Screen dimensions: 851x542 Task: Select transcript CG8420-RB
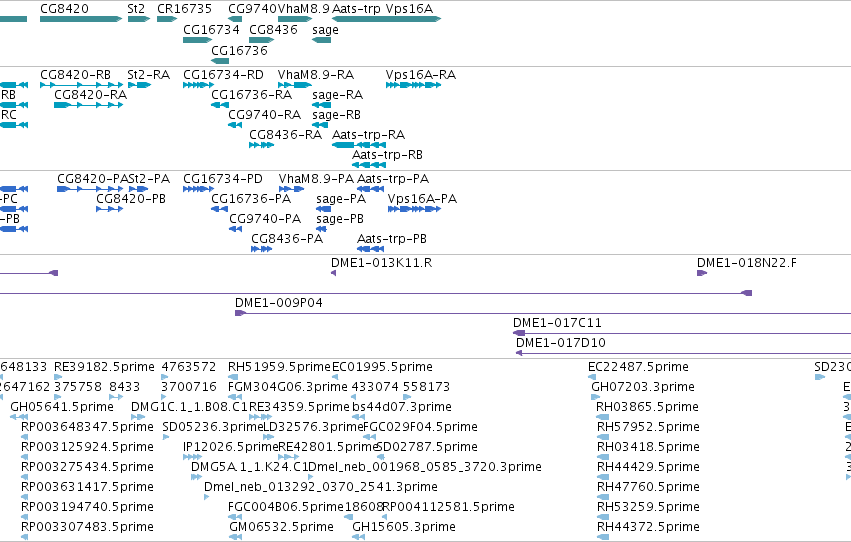point(81,85)
